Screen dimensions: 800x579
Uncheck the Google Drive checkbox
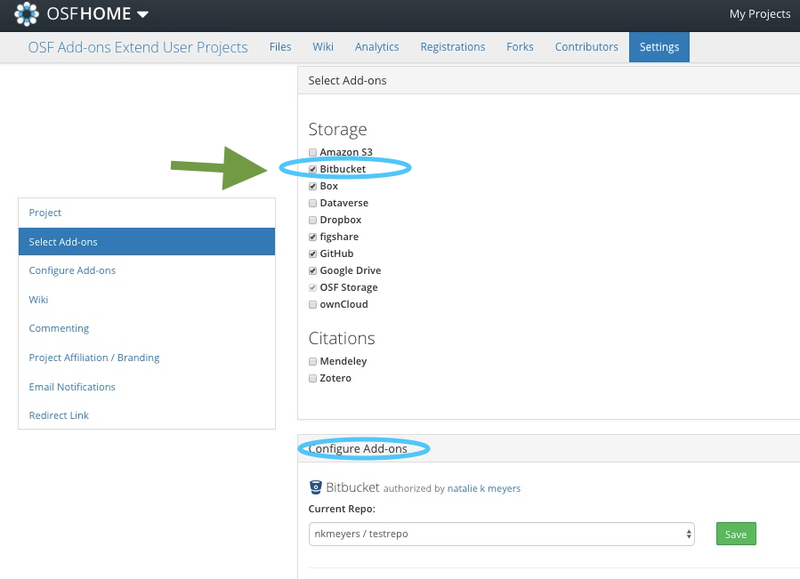313,271
